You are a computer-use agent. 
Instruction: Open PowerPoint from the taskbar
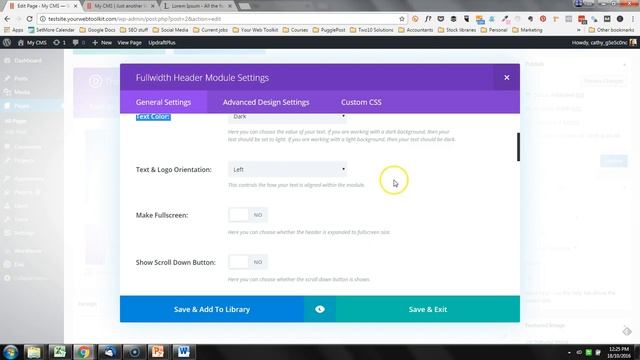(x=158, y=351)
